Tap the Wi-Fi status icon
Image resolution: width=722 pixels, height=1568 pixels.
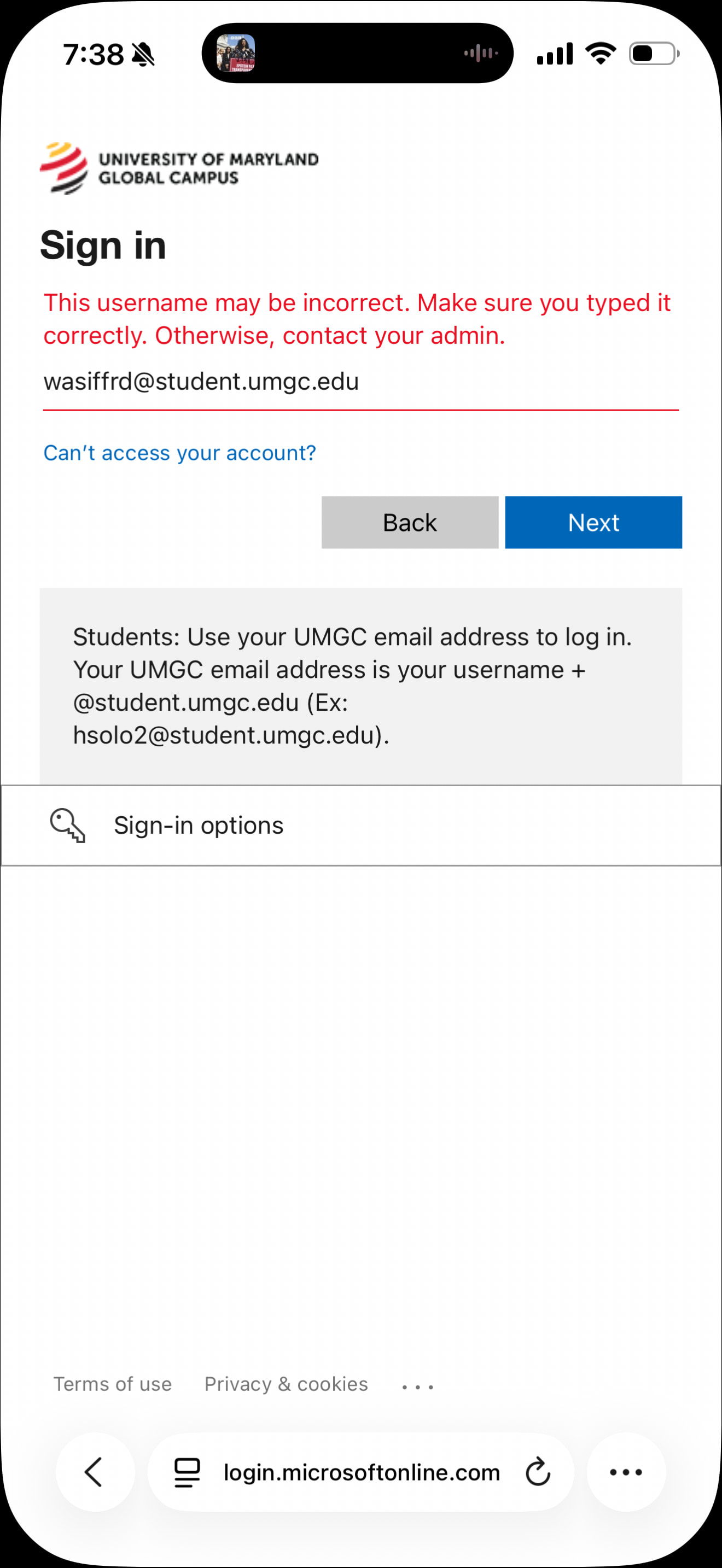tap(600, 54)
